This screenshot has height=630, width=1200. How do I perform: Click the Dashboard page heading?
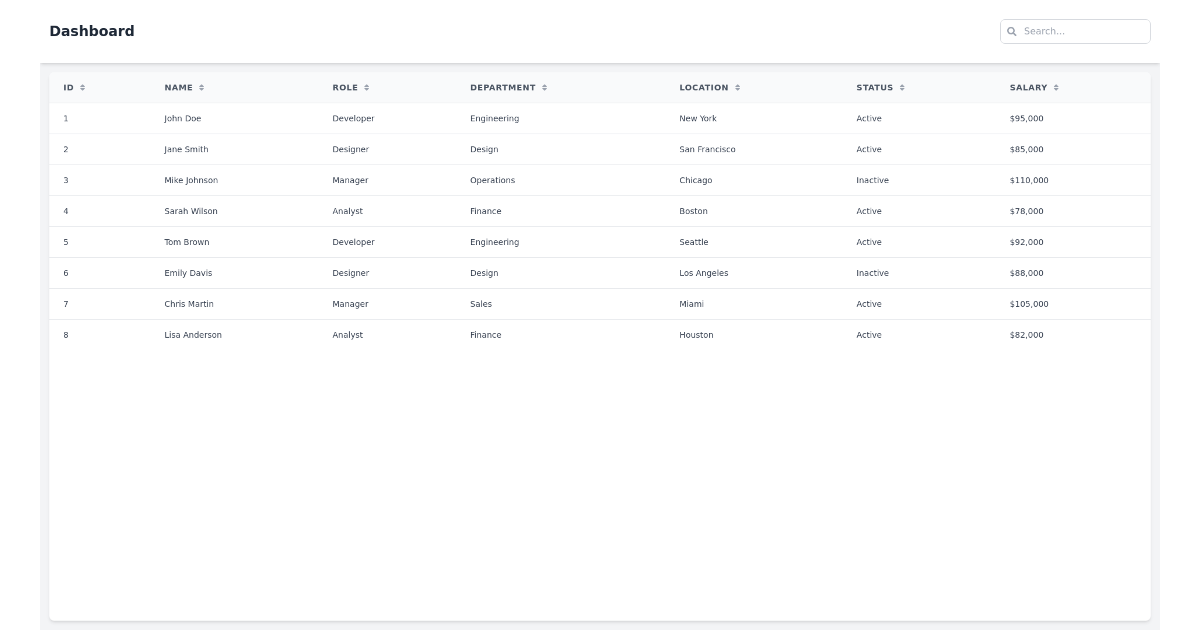pos(93,31)
